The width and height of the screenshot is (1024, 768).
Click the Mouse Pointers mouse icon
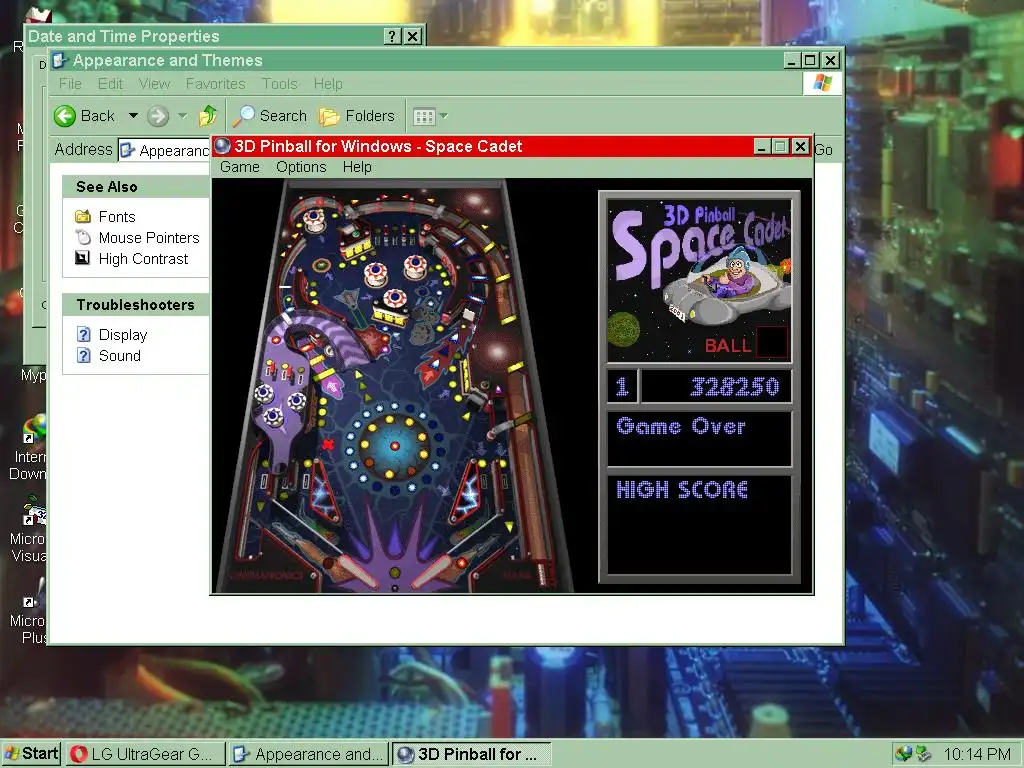coord(83,237)
